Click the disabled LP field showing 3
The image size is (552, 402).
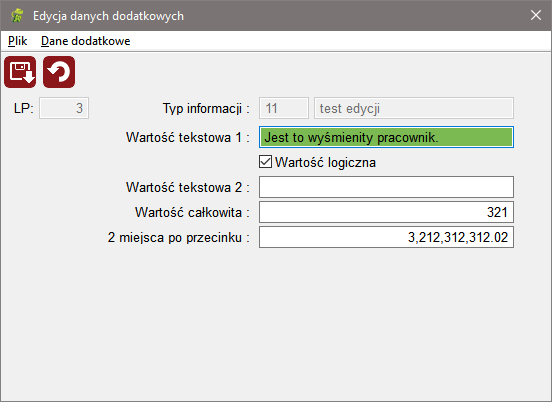click(64, 108)
